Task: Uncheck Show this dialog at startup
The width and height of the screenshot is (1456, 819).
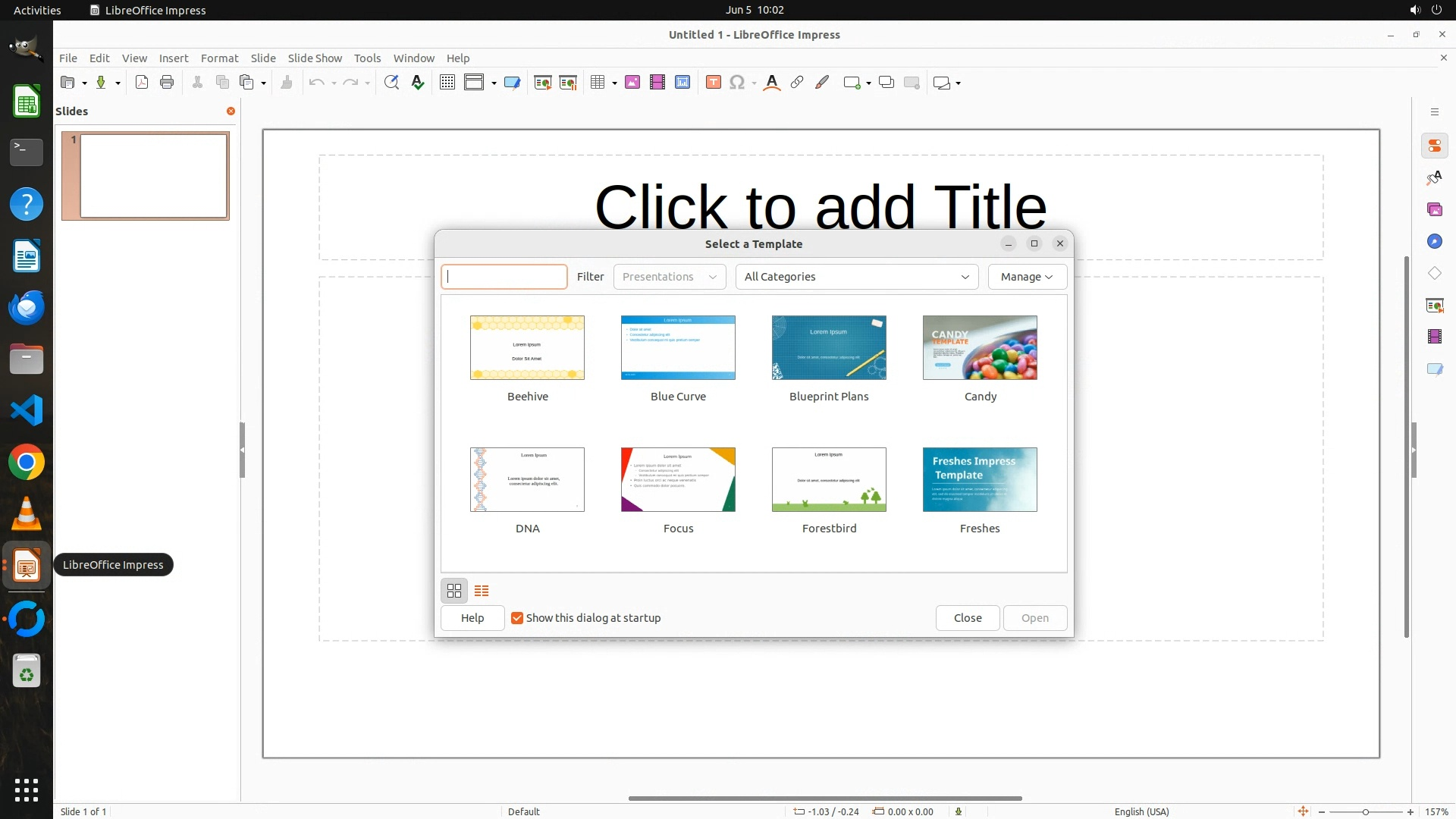Action: [x=517, y=618]
